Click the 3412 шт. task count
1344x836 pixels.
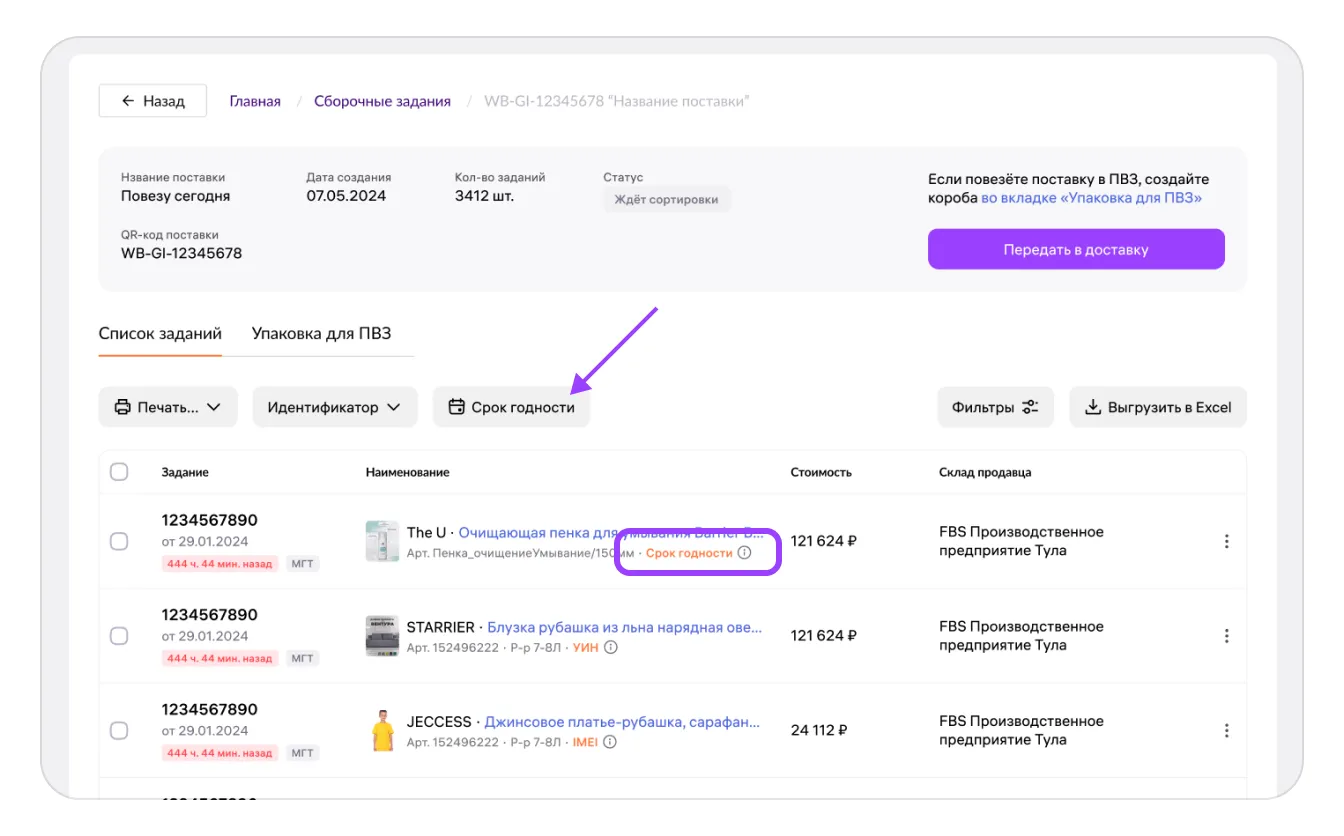484,196
